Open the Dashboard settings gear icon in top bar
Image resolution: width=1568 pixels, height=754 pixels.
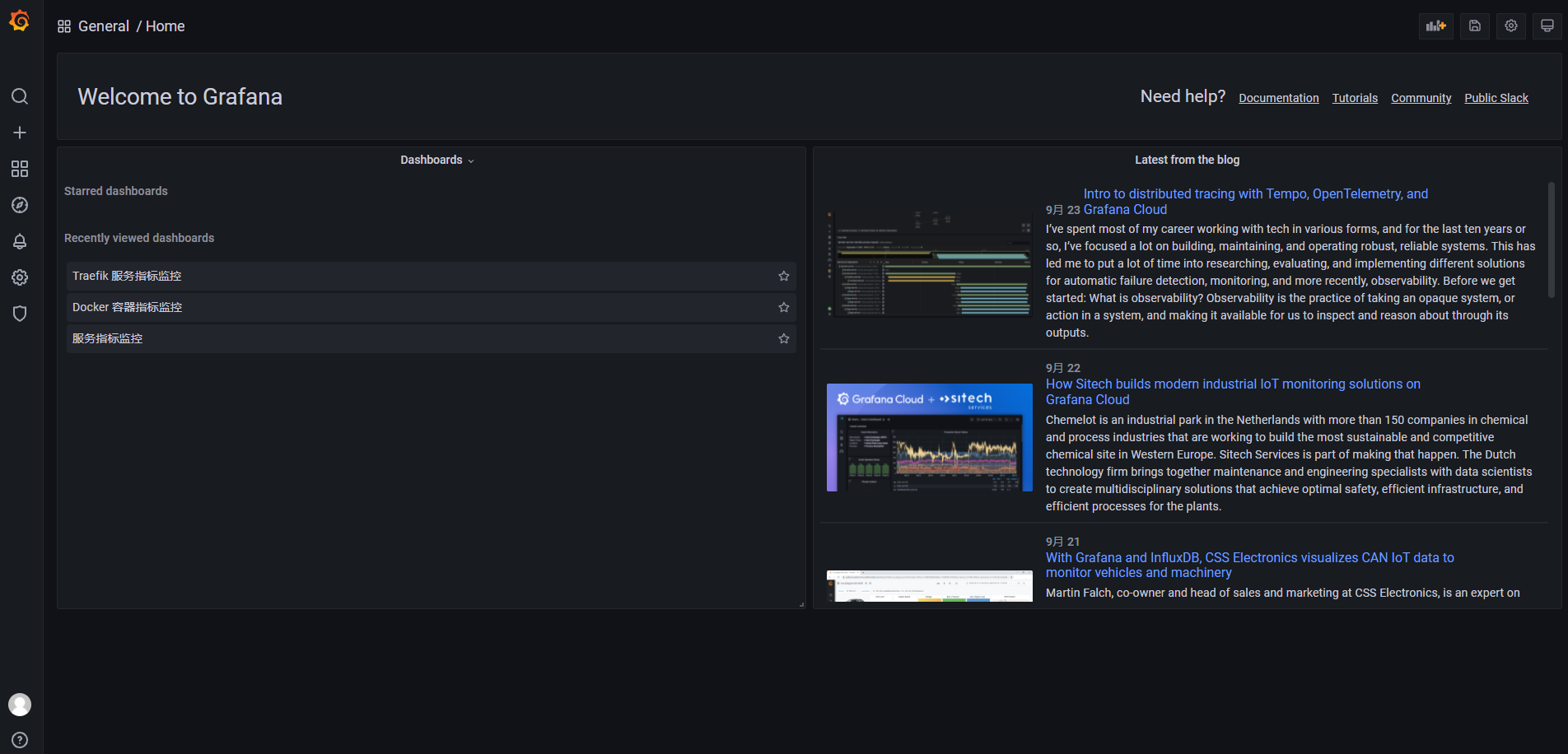coord(1511,26)
